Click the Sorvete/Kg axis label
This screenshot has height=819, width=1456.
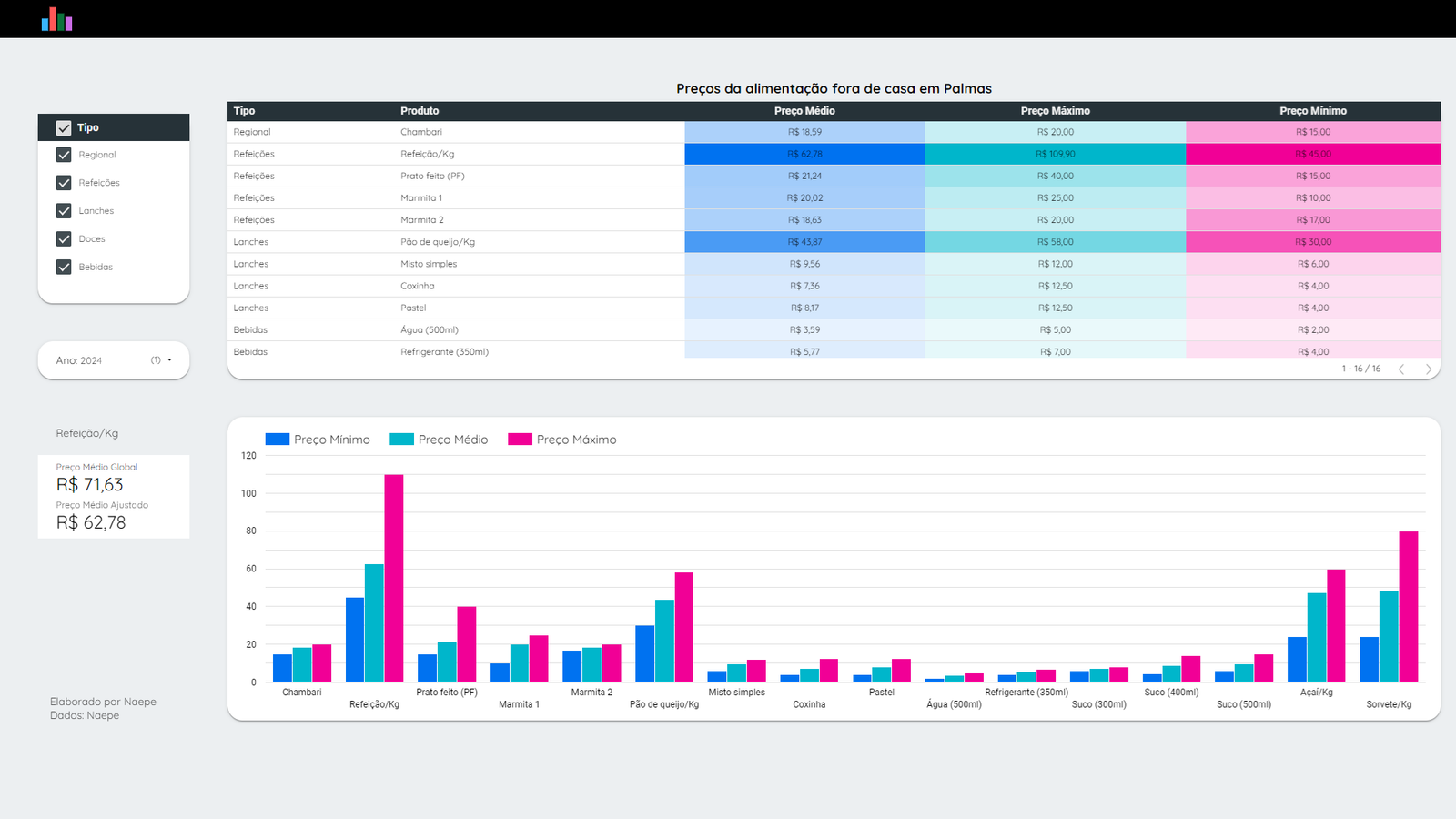(x=1389, y=704)
